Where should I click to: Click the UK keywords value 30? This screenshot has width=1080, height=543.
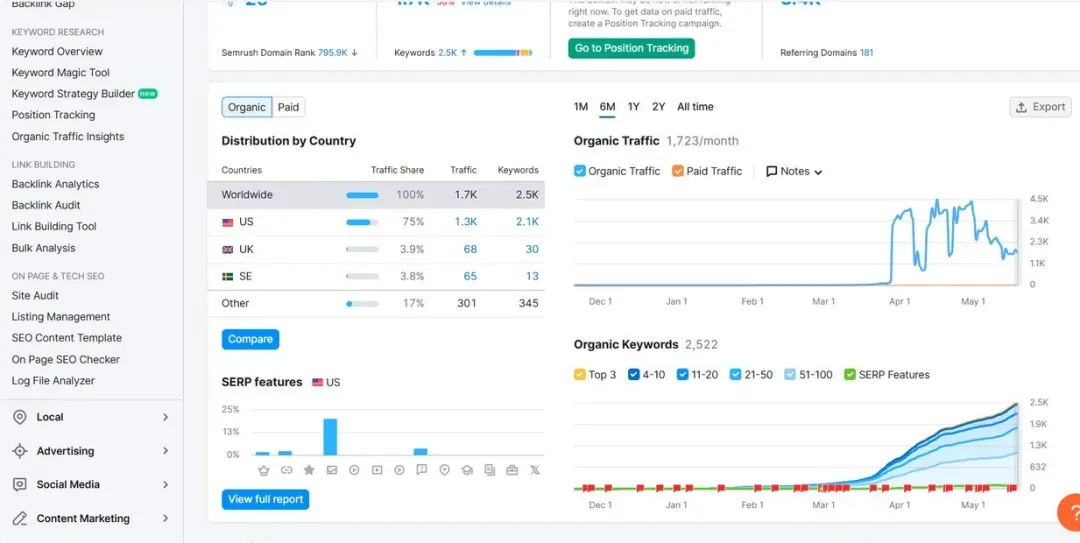point(532,249)
